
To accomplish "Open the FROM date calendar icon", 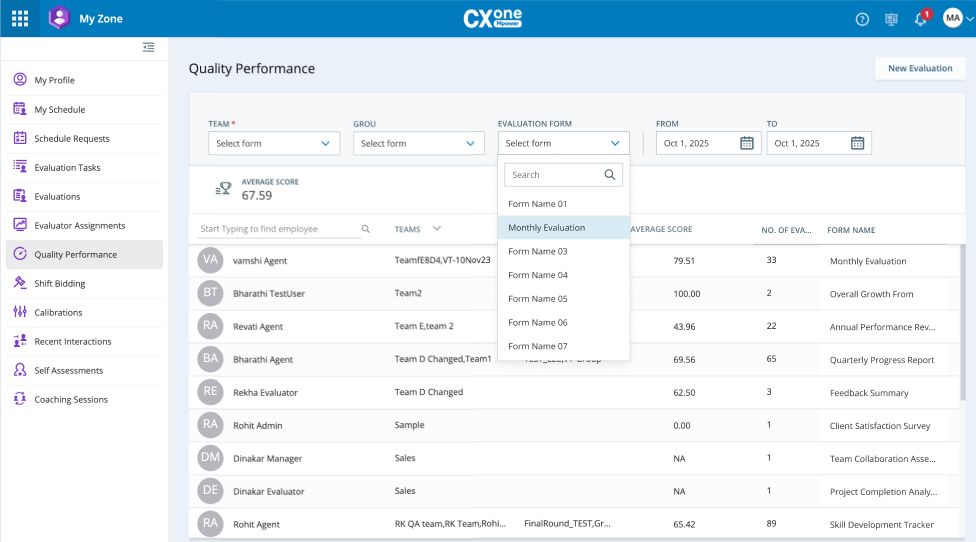I will click(747, 143).
